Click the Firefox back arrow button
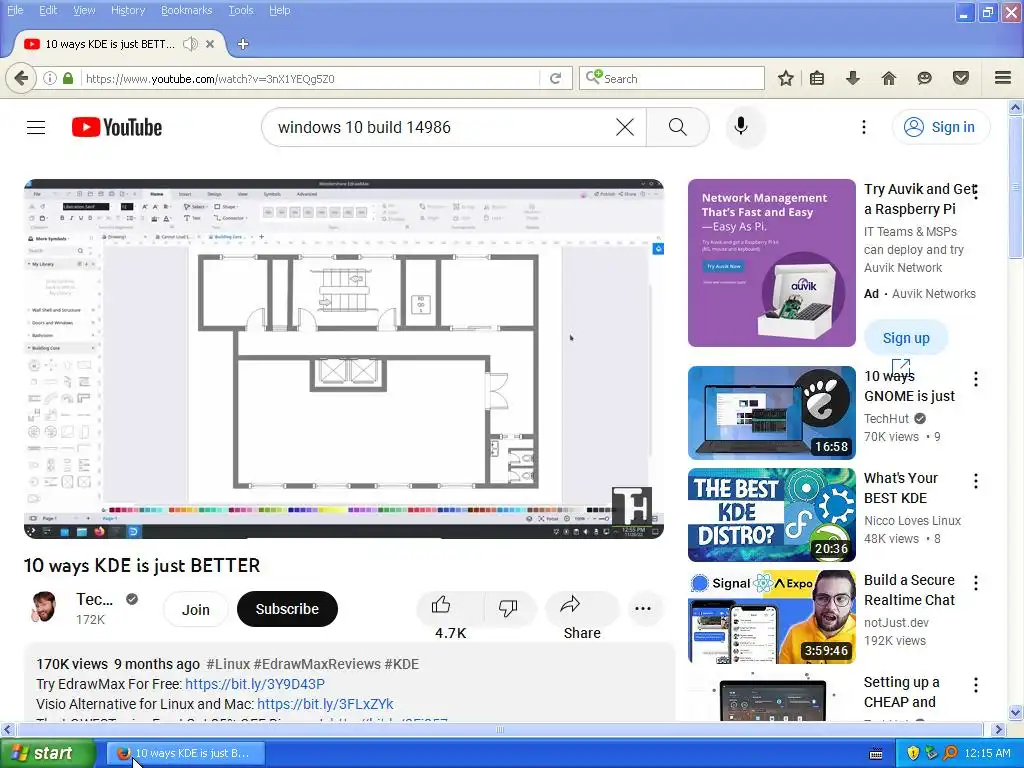Screen dimensions: 1024x768 click(21, 78)
